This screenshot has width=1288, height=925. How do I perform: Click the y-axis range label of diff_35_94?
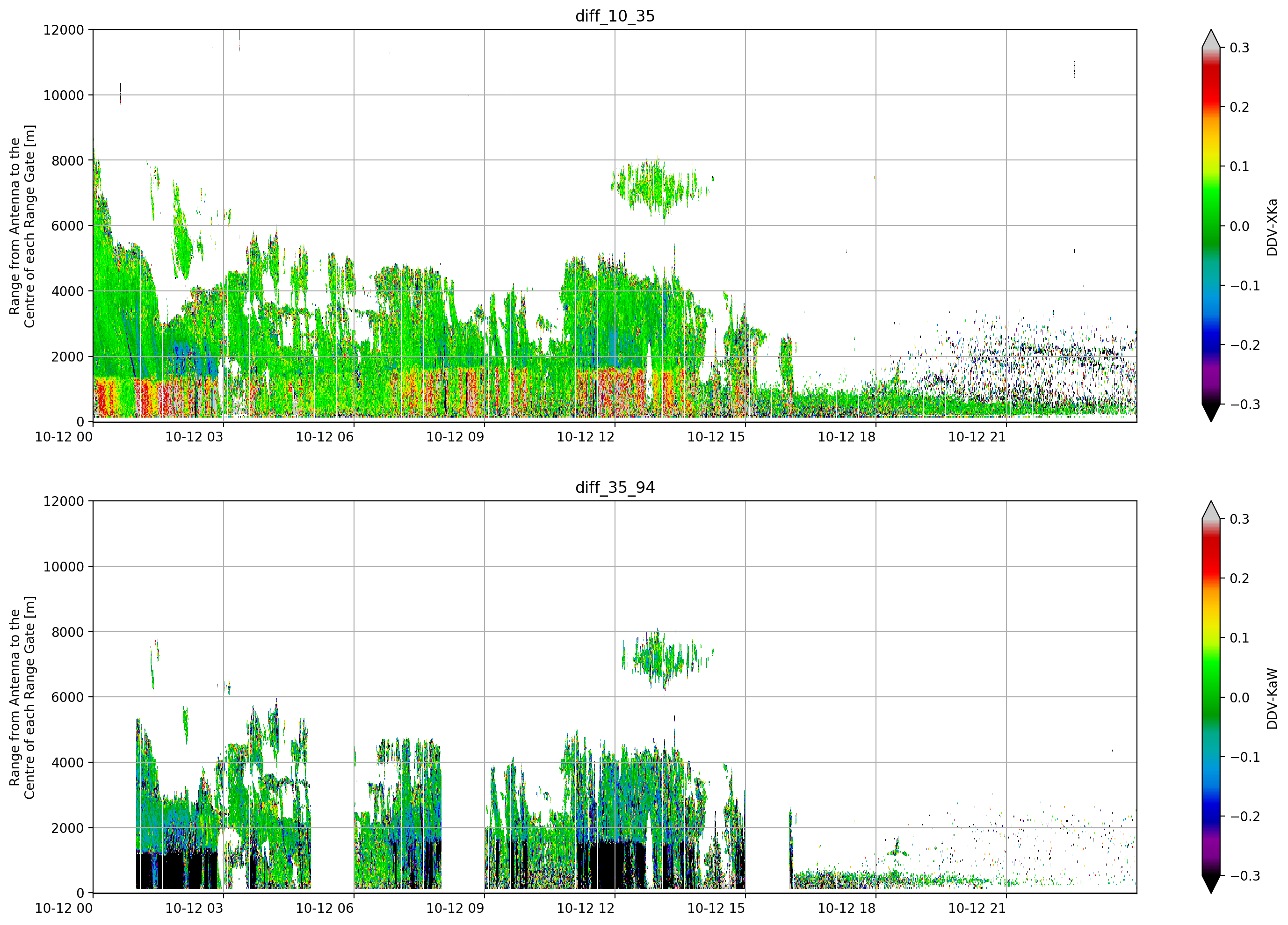pos(22,697)
